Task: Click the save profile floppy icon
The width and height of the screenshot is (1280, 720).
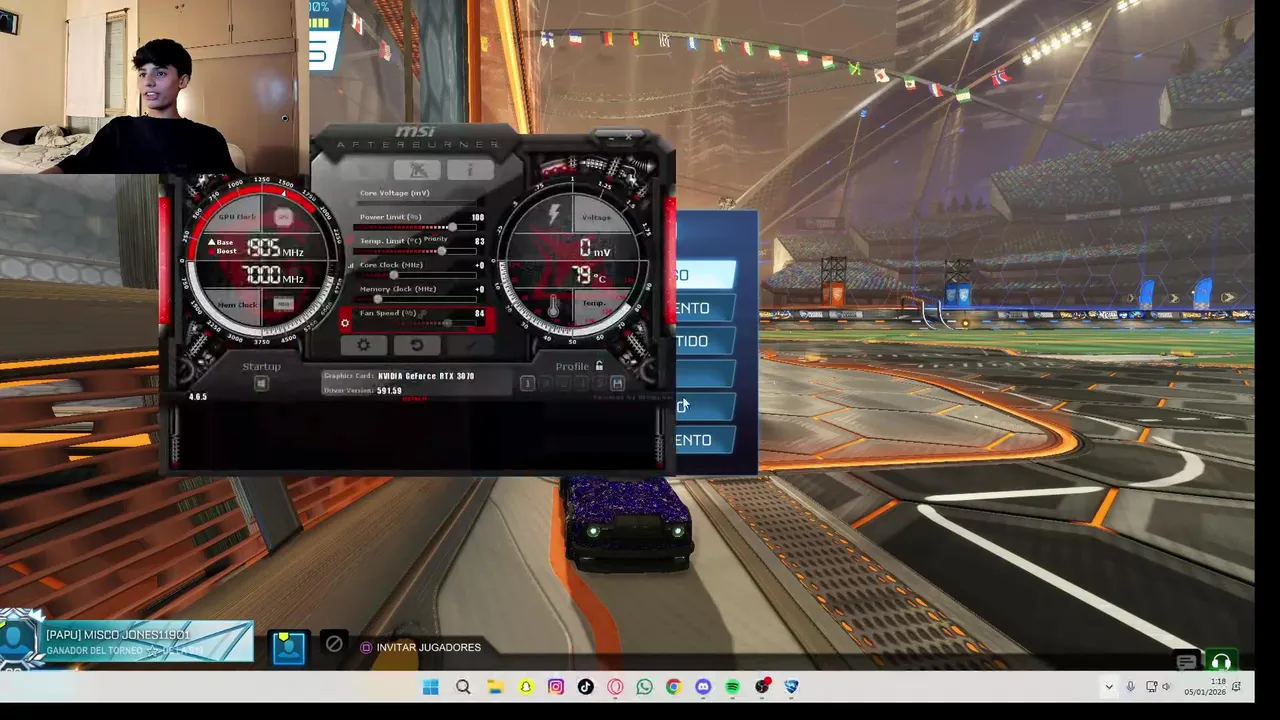Action: (x=617, y=384)
